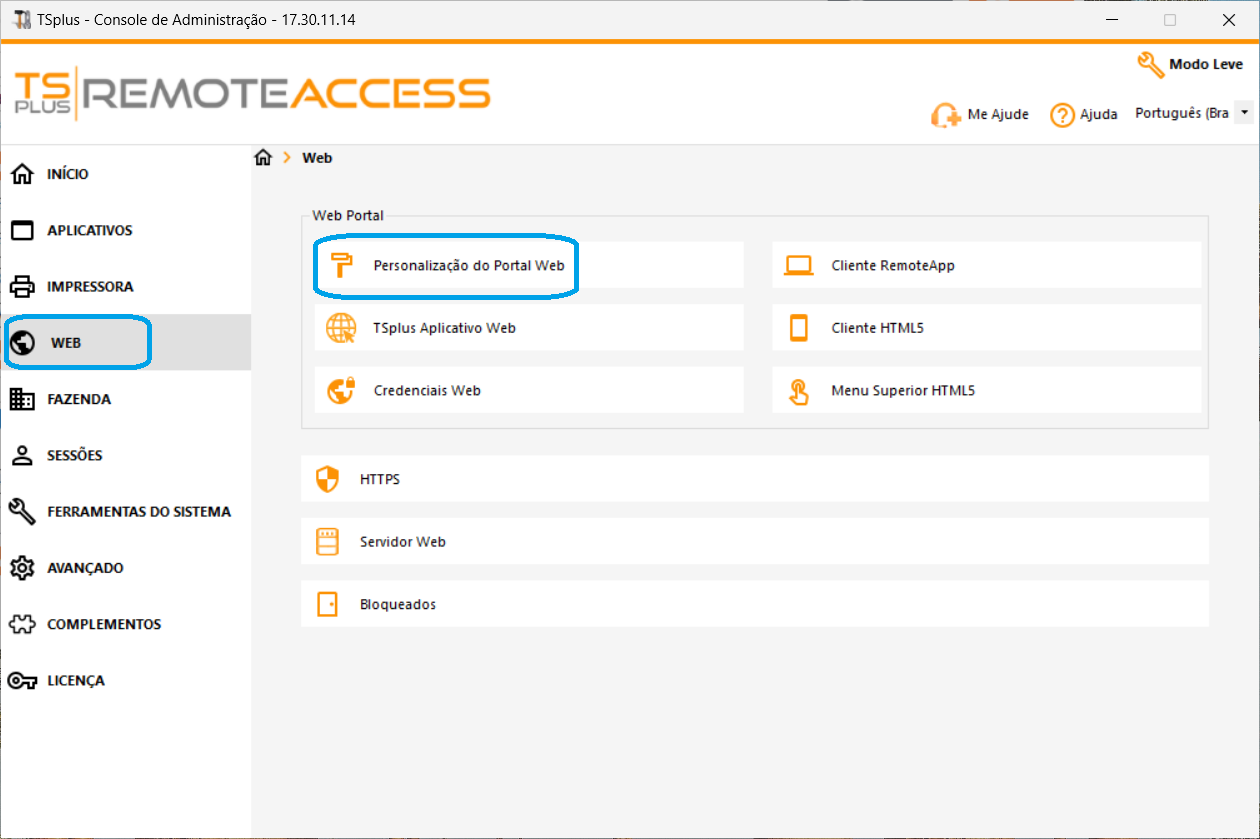The width and height of the screenshot is (1260, 839).
Task: Click the Ajuda help button
Action: [1084, 115]
